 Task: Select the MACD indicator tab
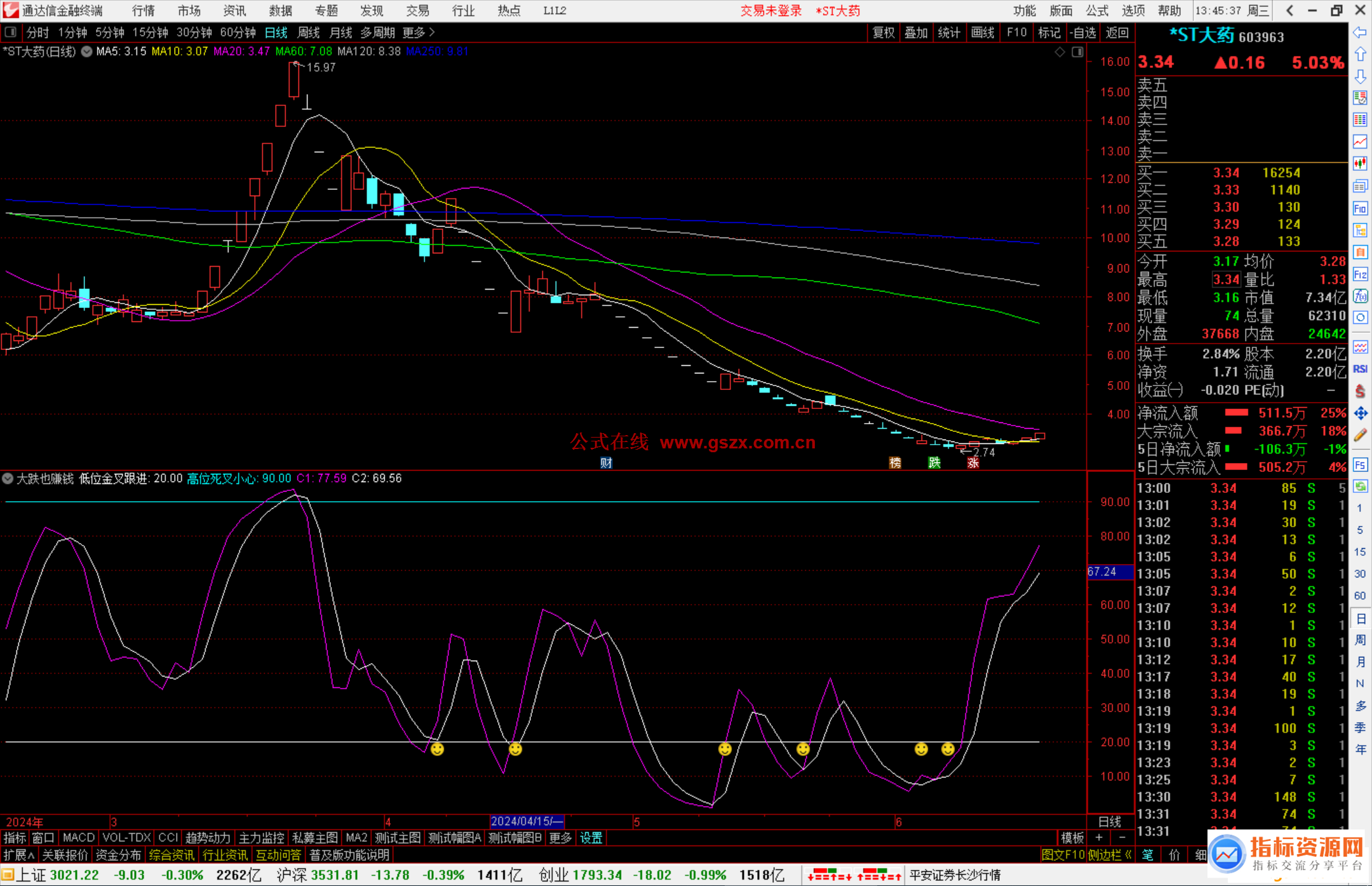79,838
